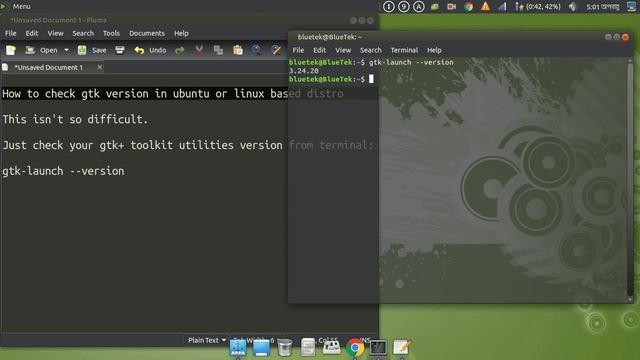
Task: Save the document using the Save button
Action: pos(92,50)
